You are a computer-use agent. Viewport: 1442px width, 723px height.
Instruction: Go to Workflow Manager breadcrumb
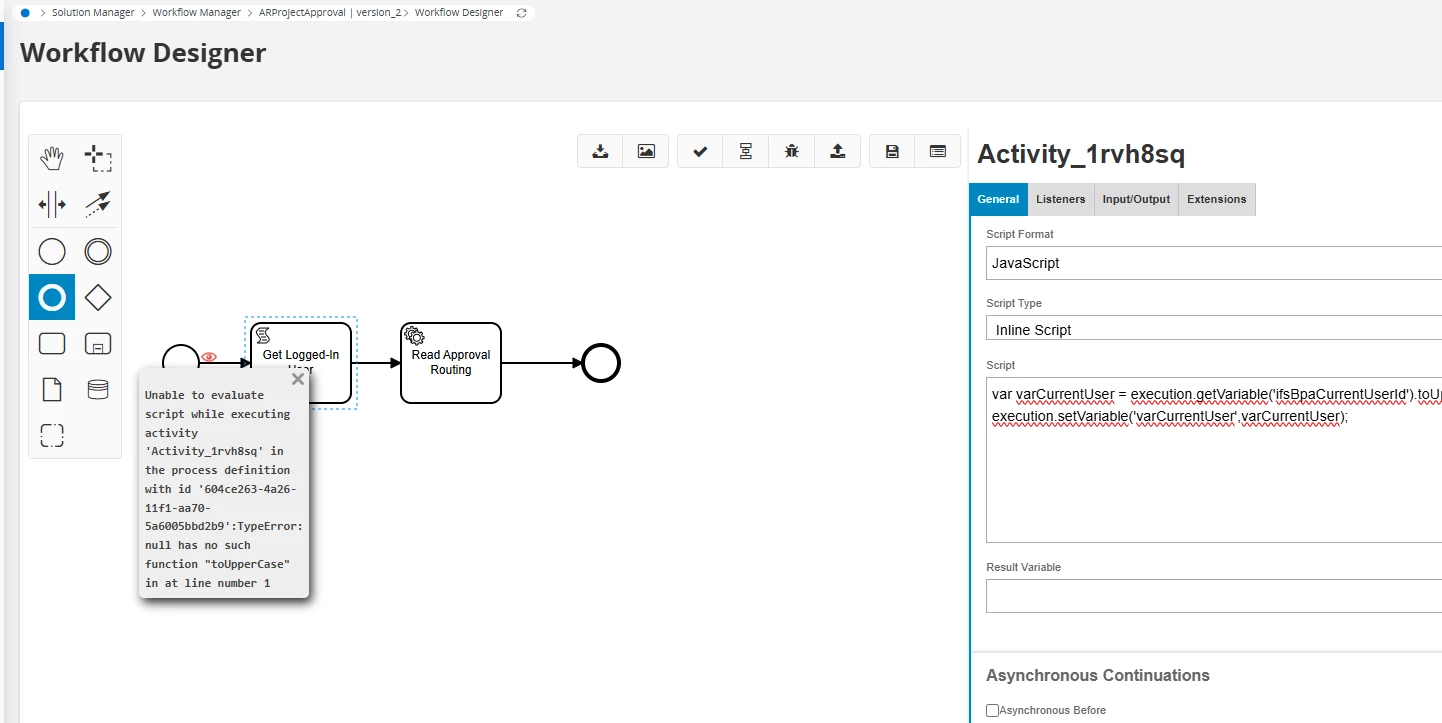[x=197, y=13]
